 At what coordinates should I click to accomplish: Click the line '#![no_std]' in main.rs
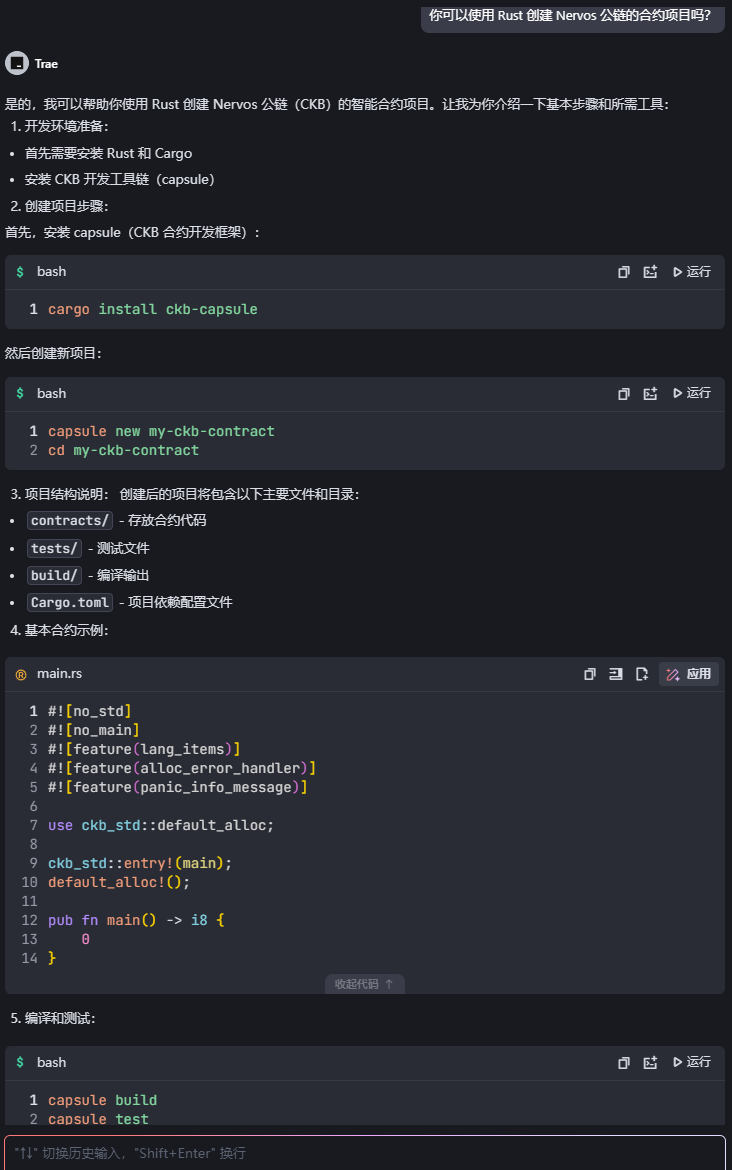pyautogui.click(x=90, y=711)
